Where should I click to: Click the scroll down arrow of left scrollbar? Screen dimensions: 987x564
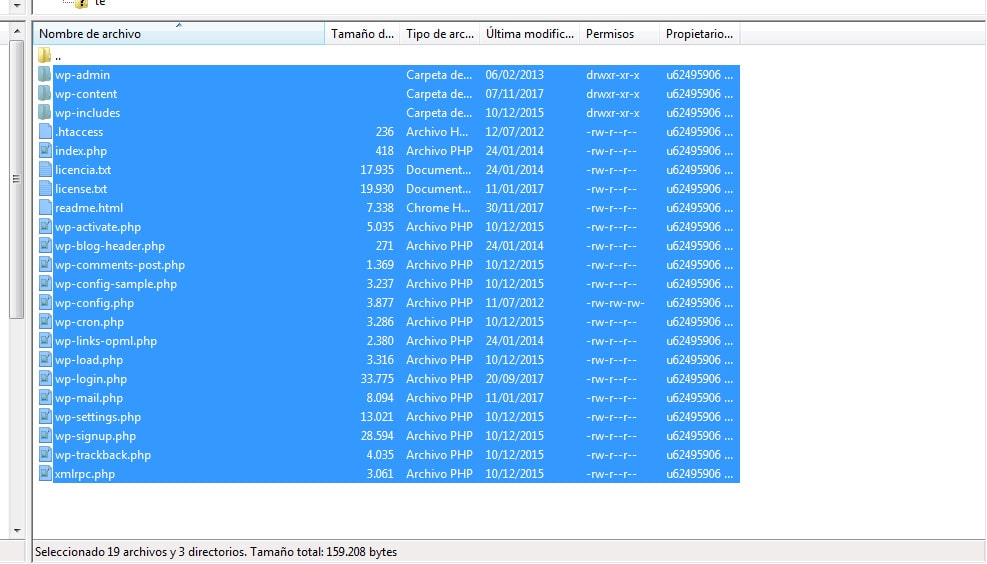click(15, 530)
